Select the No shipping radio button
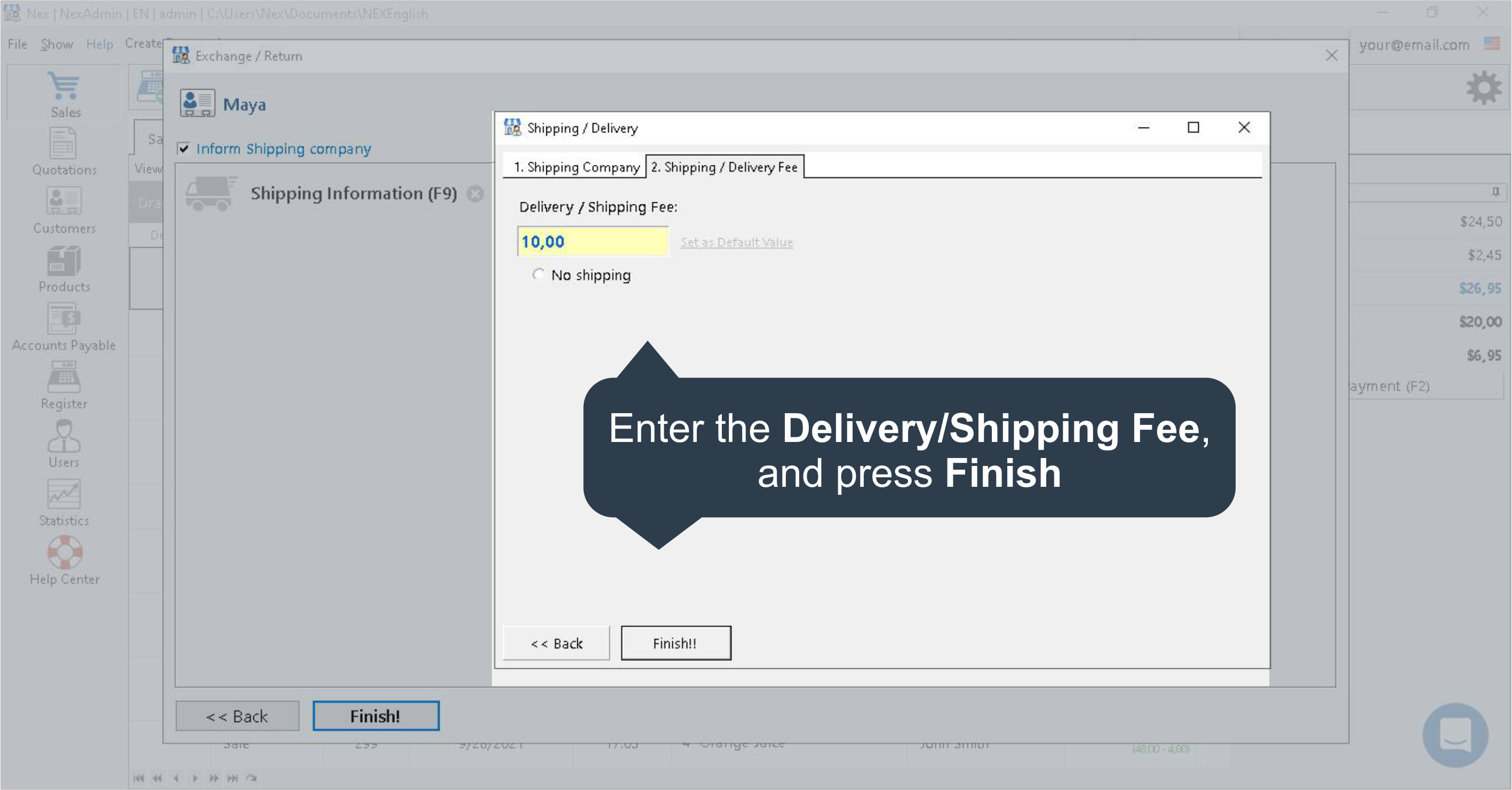Image resolution: width=1512 pixels, height=790 pixels. [x=538, y=274]
